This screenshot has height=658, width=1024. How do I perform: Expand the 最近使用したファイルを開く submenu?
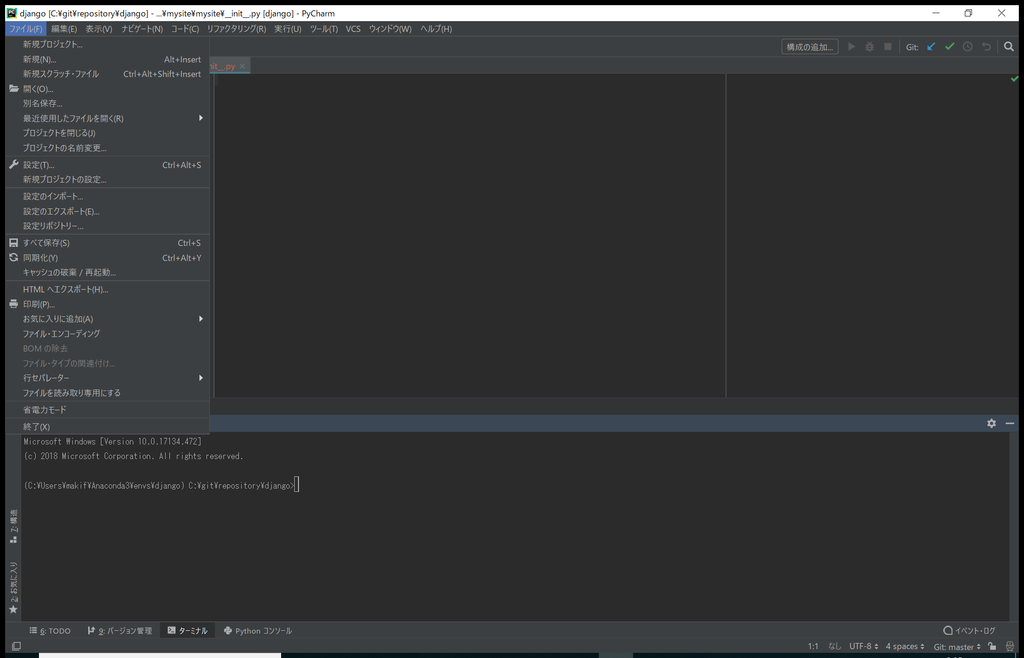(x=107, y=118)
